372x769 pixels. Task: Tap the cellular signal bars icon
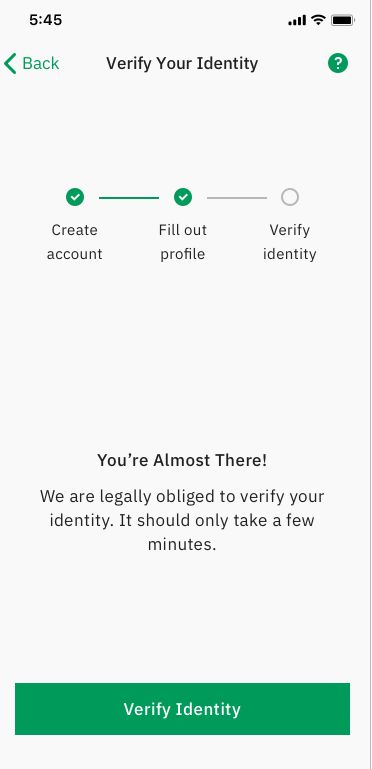pyautogui.click(x=297, y=21)
